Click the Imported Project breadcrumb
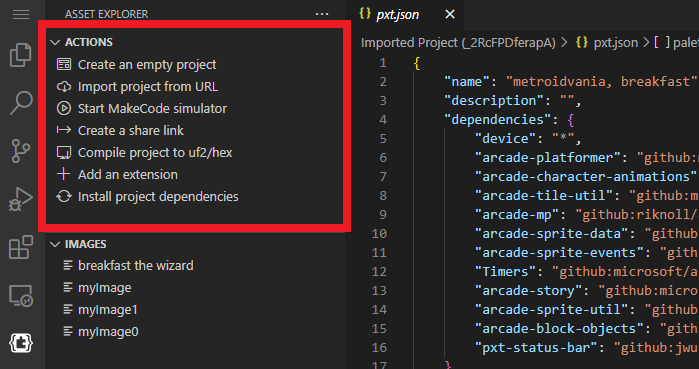The height and width of the screenshot is (369, 699). [x=458, y=43]
